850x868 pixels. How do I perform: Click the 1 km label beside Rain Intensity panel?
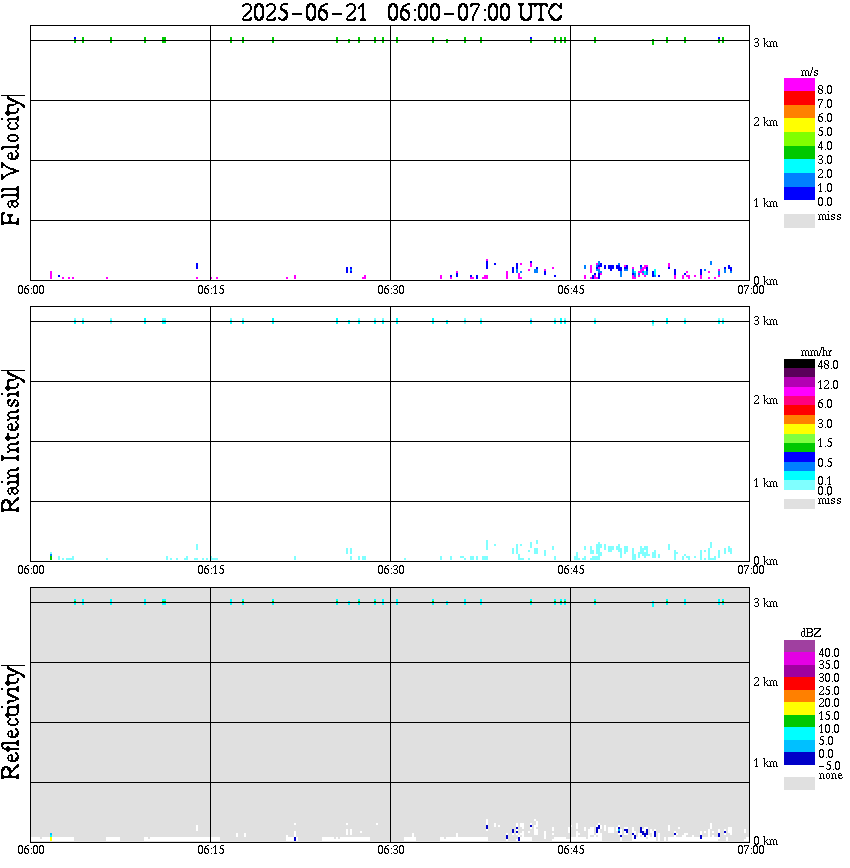(x=765, y=483)
